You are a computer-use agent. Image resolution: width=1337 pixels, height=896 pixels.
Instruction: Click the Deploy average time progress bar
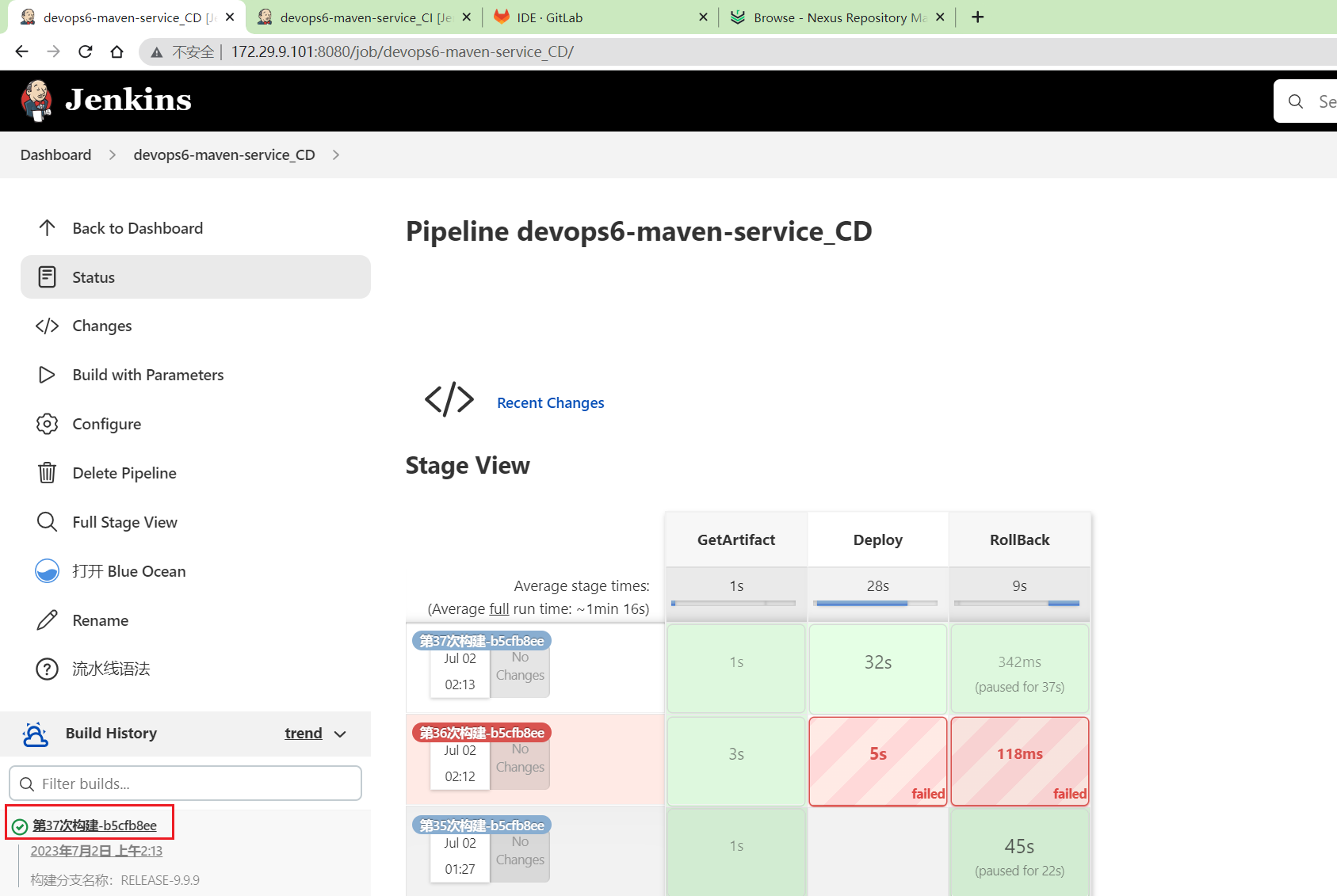tap(877, 604)
